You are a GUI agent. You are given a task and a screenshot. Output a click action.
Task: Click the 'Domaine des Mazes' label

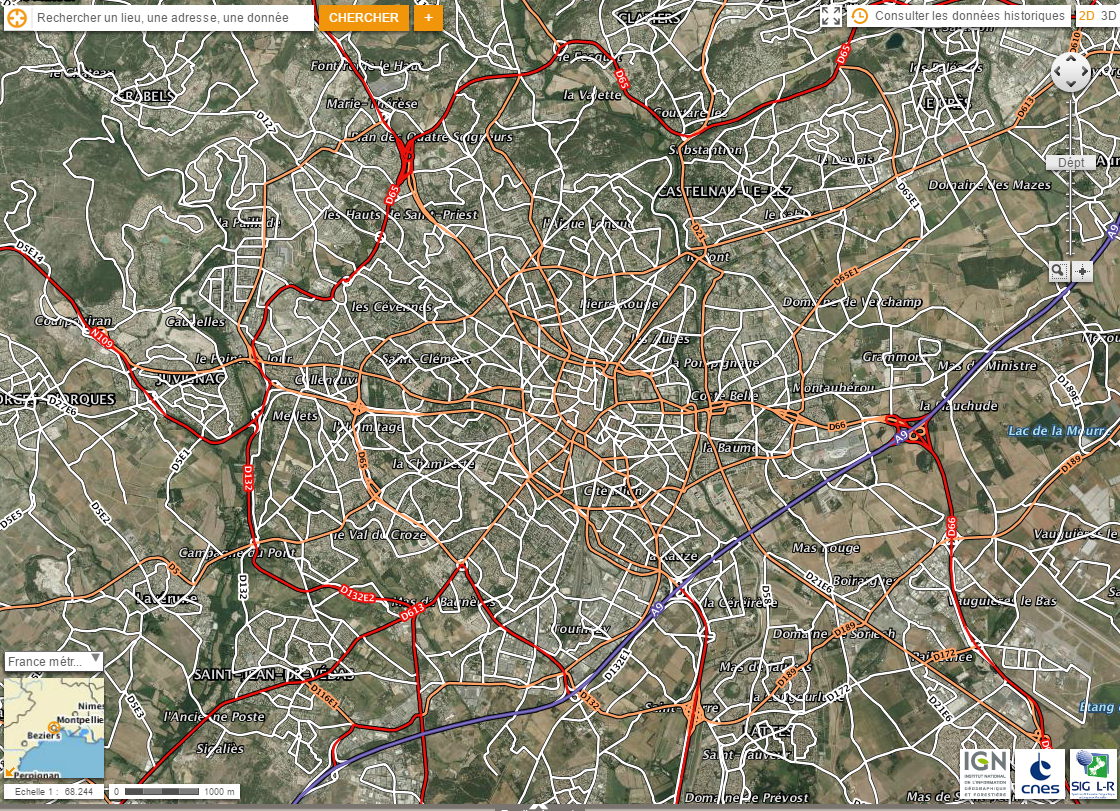989,185
